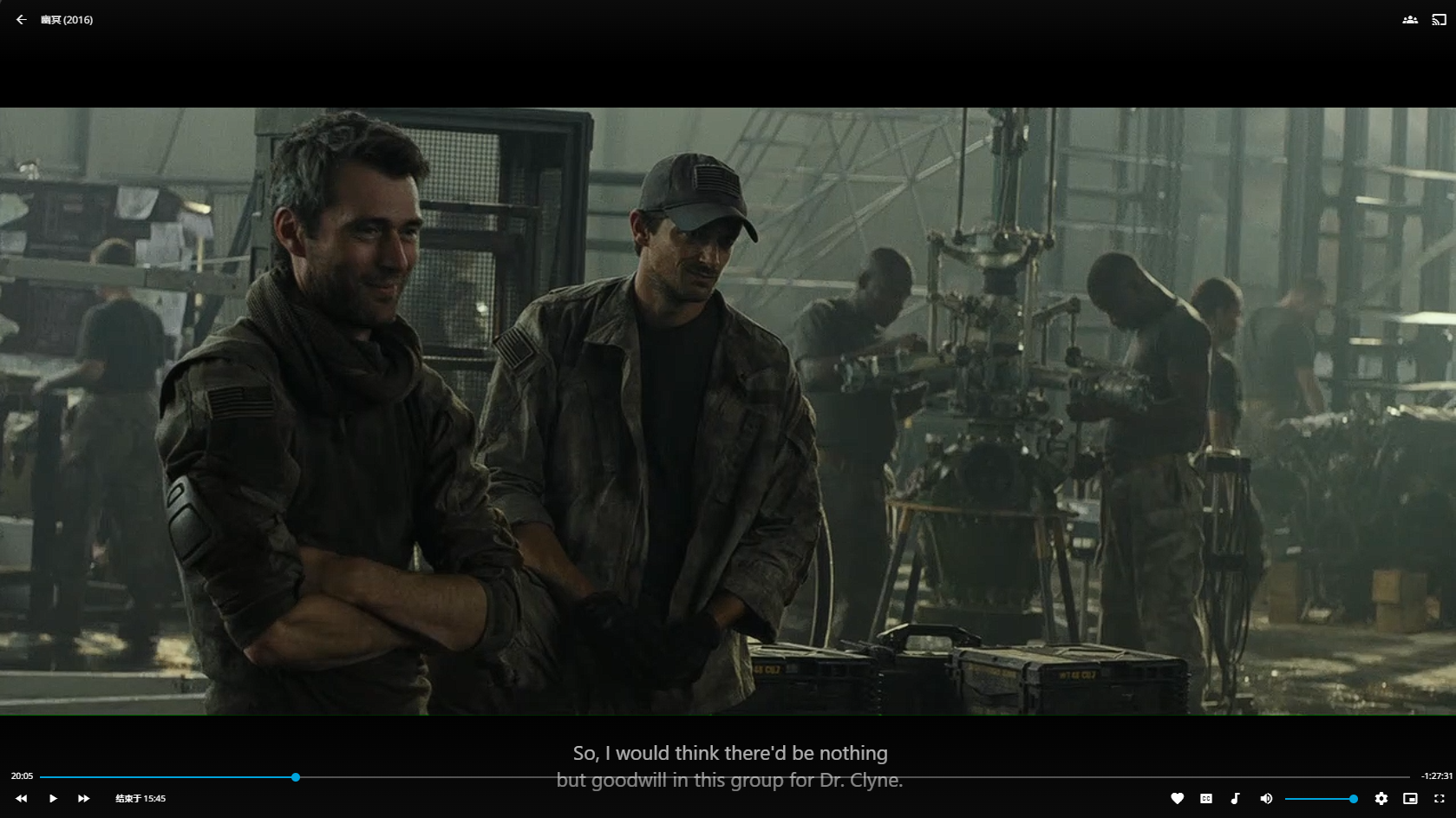Screen dimensions: 1456x818
Task: Click the remaining time -1:27:31
Action: click(1437, 776)
